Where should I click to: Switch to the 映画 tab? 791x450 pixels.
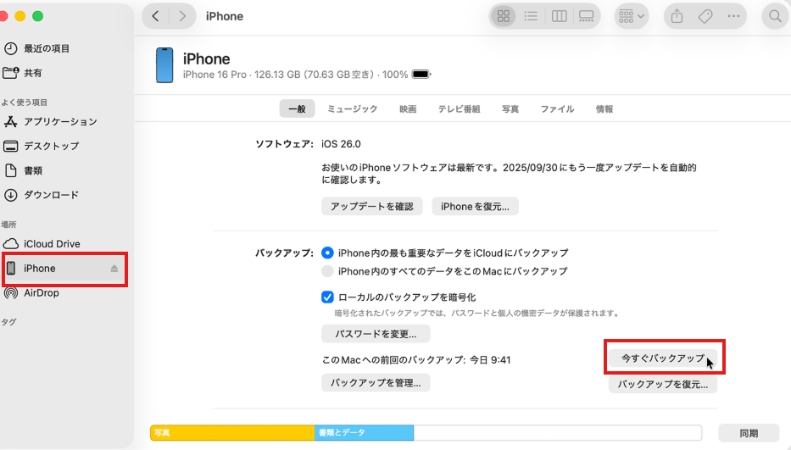(408, 109)
